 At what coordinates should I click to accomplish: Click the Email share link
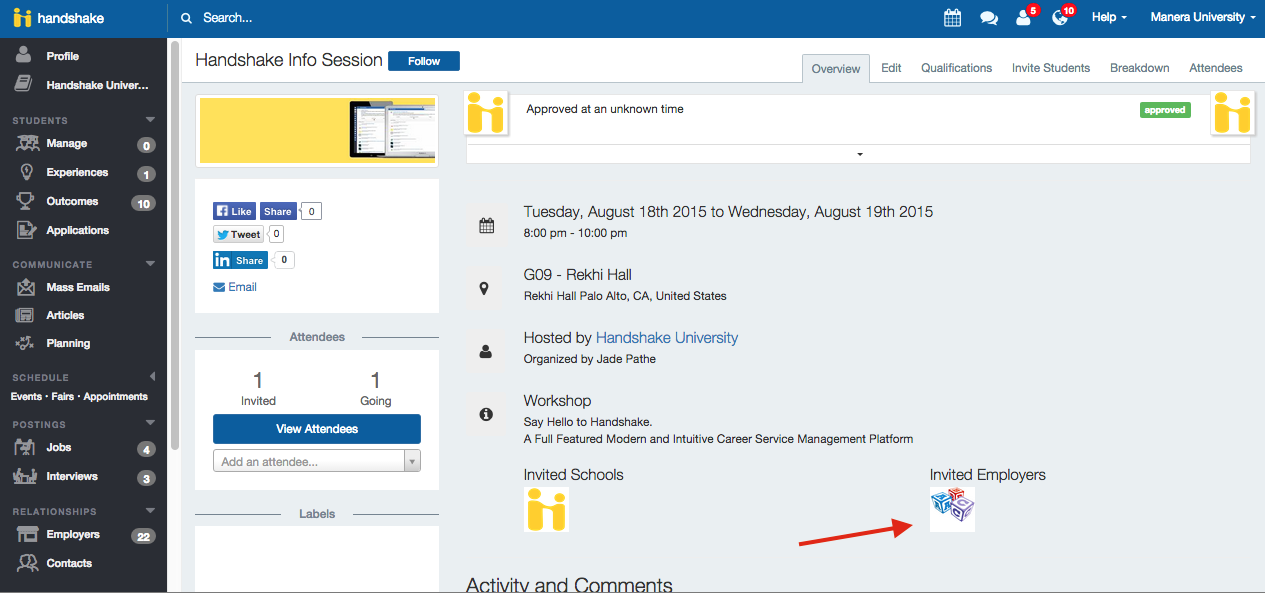[x=235, y=287]
